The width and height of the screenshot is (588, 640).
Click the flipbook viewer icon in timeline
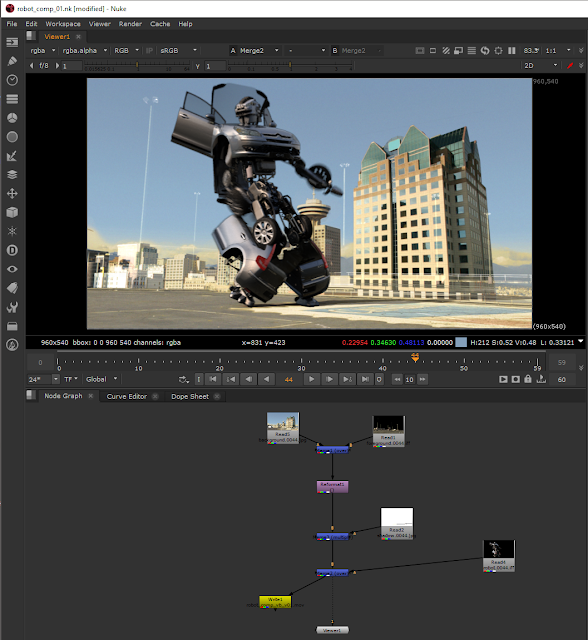pos(503,379)
